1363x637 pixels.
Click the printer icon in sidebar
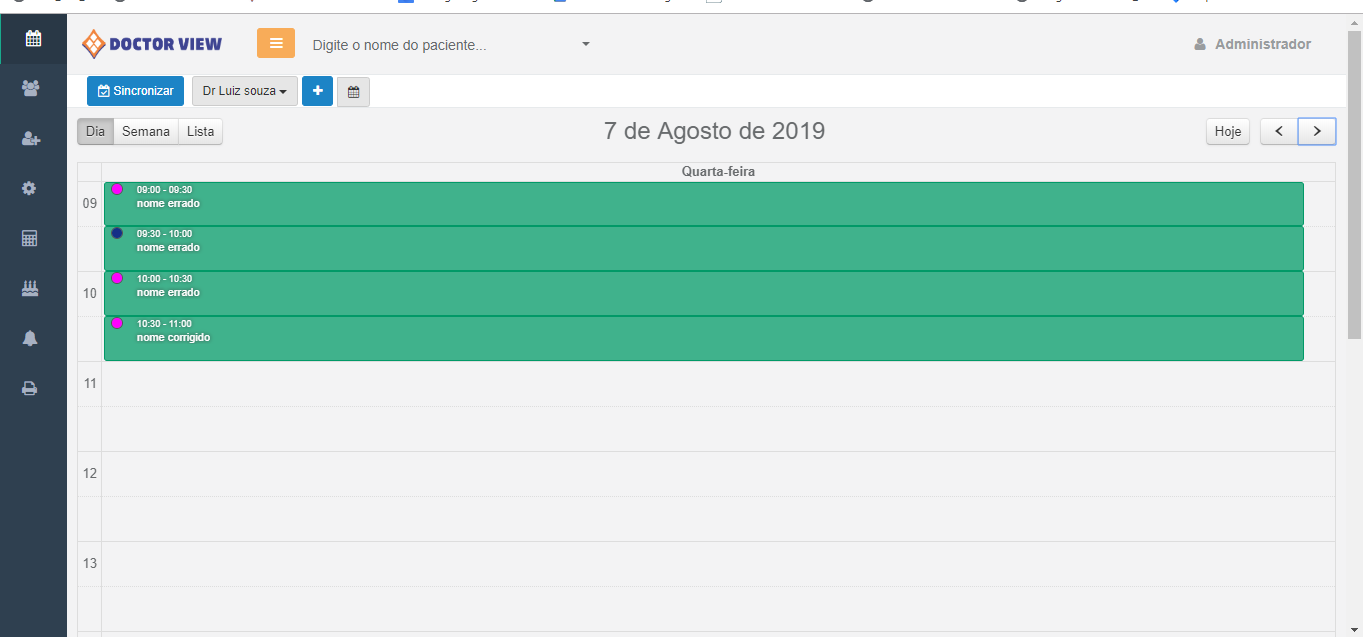pos(30,388)
